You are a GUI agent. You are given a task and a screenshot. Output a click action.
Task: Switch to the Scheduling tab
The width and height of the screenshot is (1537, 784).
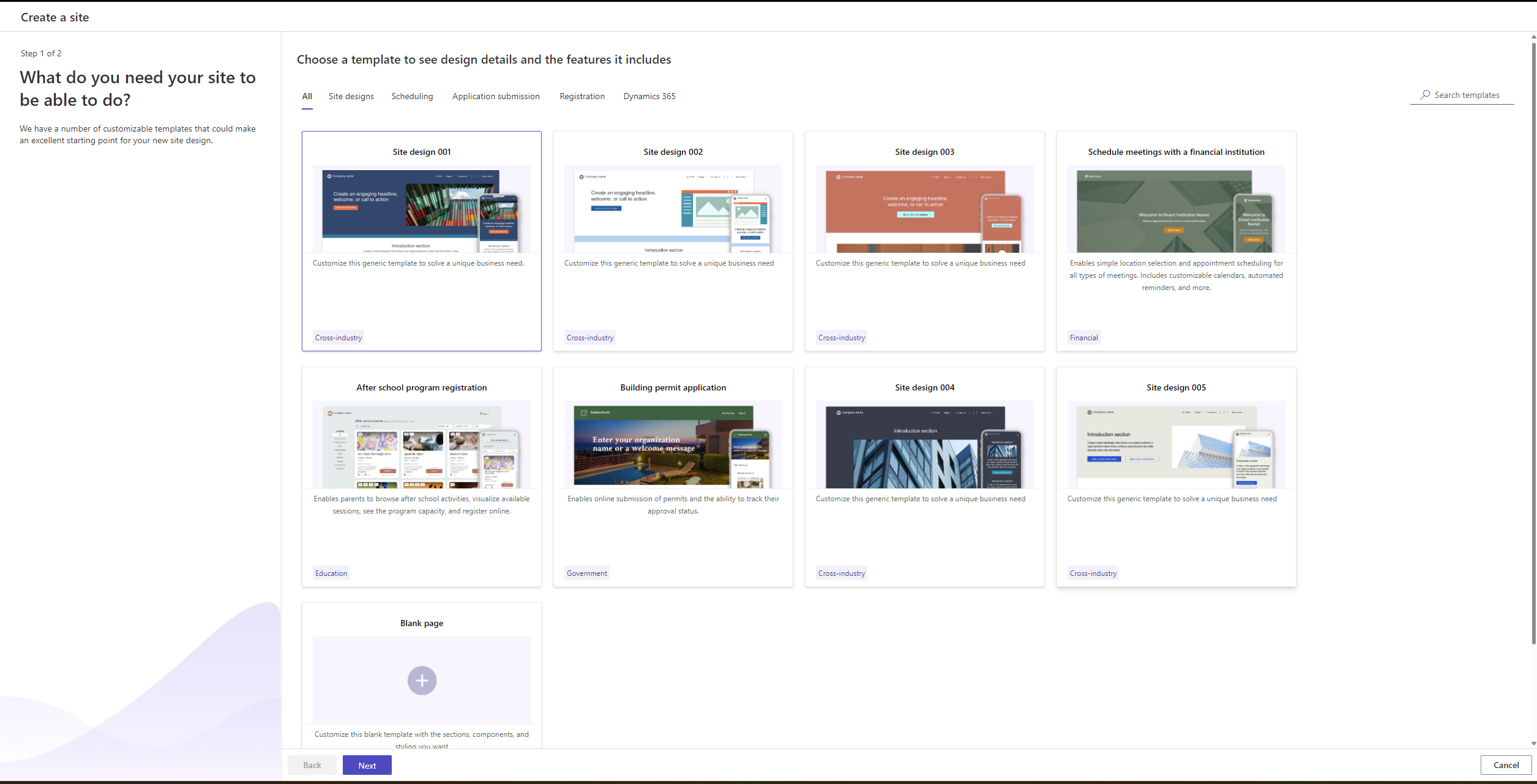point(412,95)
